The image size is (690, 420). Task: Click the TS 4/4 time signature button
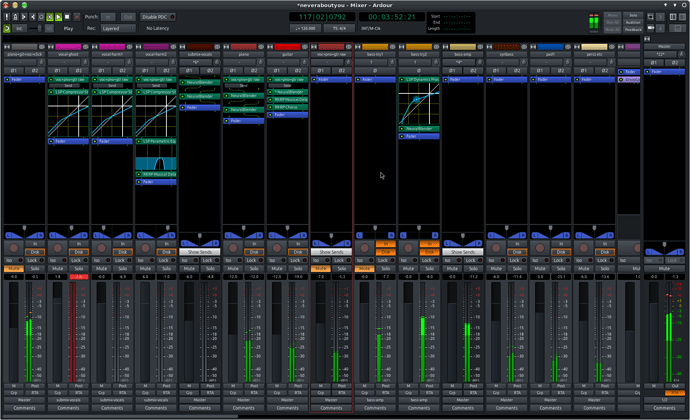(x=339, y=28)
